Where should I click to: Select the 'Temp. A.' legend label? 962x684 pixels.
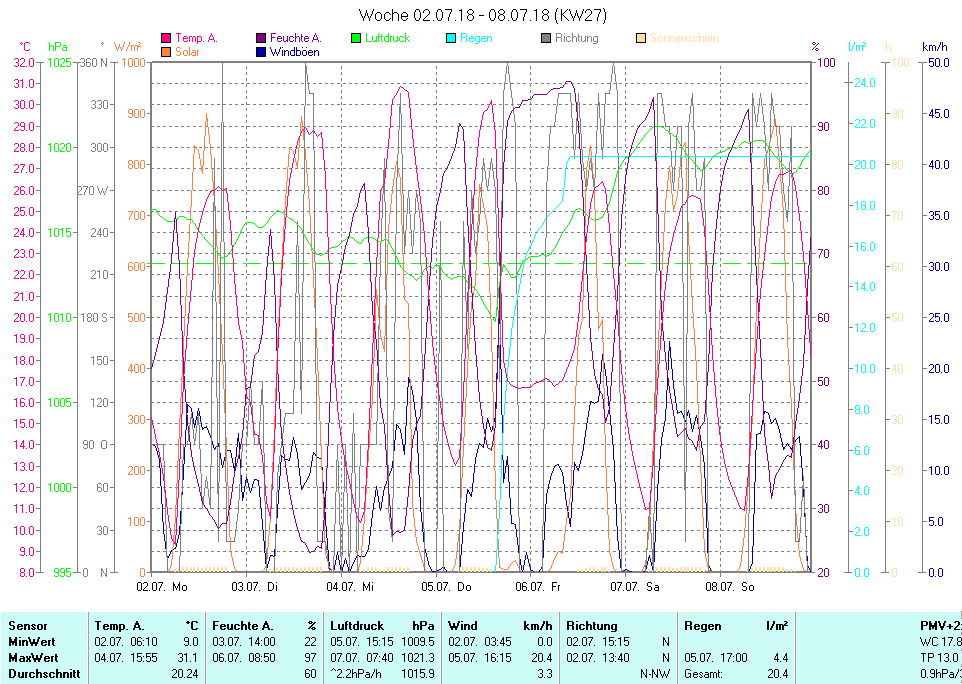pos(196,38)
